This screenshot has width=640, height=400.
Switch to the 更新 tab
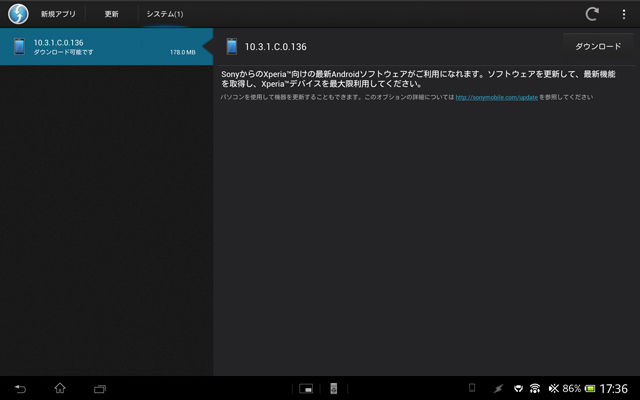(x=111, y=14)
